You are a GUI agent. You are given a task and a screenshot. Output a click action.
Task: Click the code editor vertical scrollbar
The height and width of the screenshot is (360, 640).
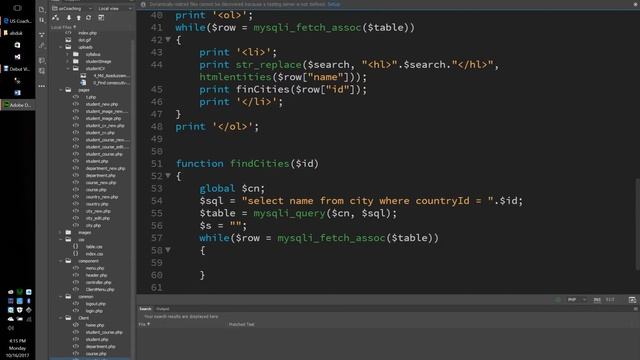[637, 224]
